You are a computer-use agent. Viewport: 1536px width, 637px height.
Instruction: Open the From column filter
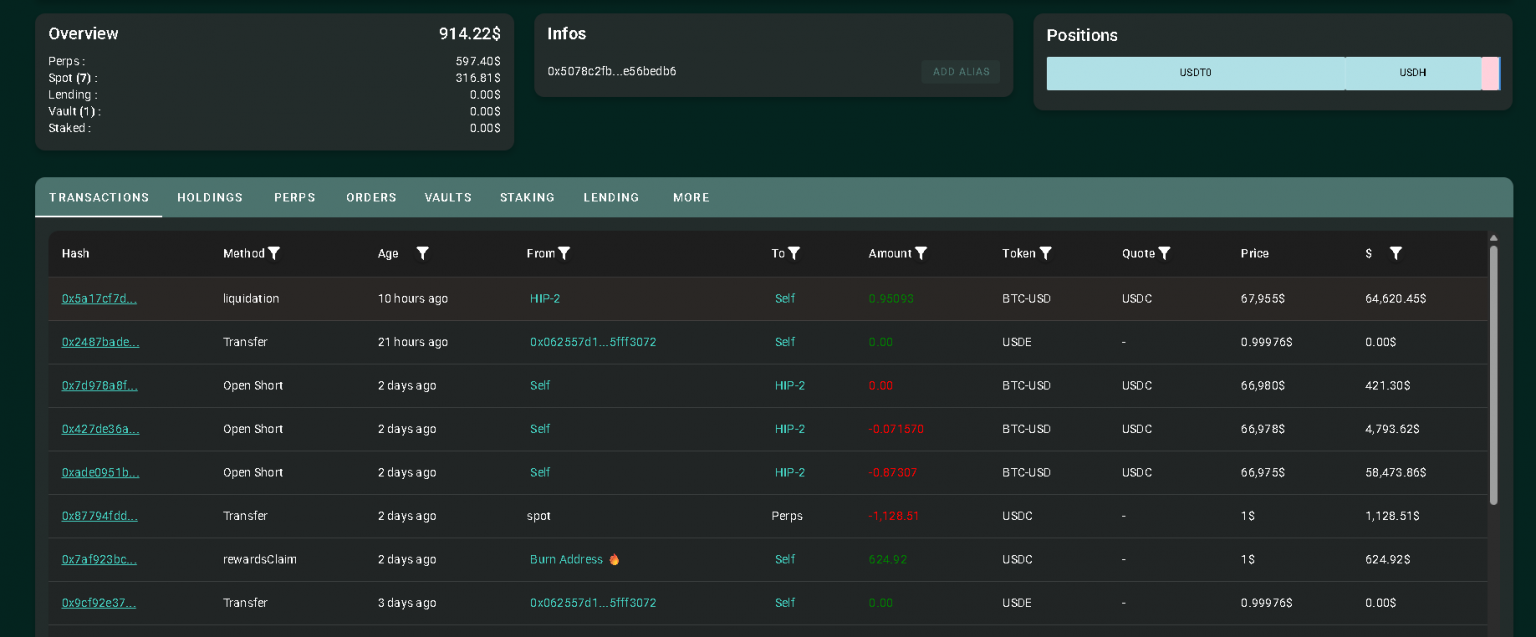(565, 253)
